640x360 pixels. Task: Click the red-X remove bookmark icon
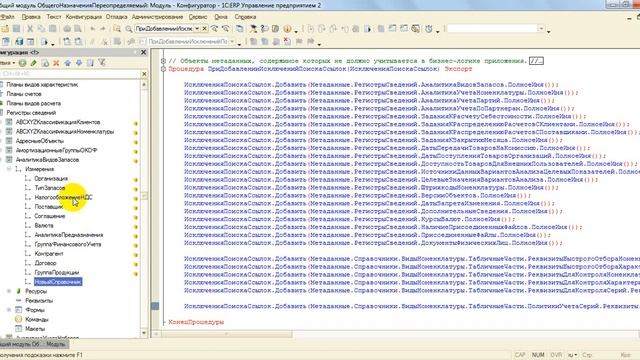point(287,41)
